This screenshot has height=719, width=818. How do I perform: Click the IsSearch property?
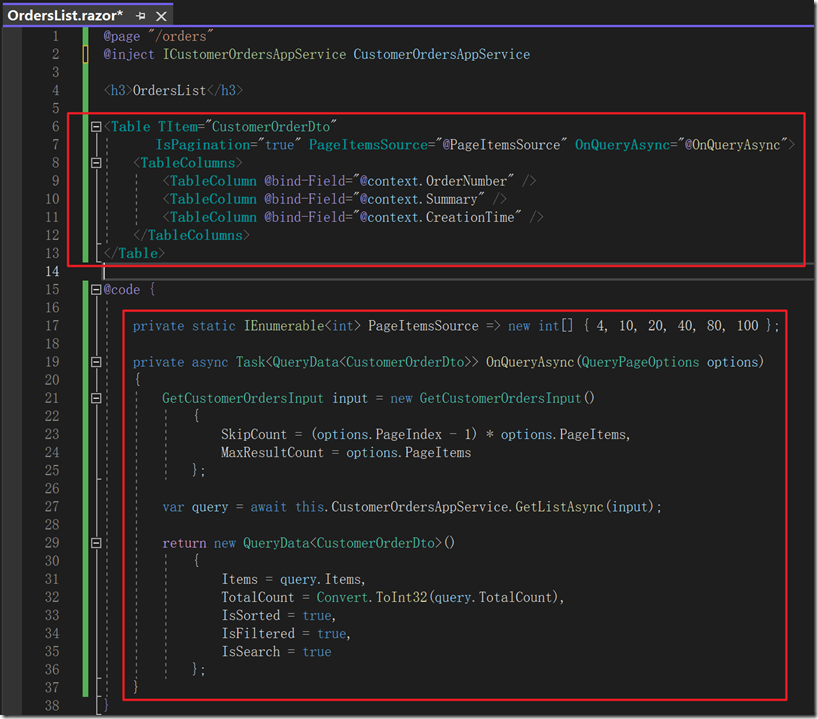coord(250,652)
